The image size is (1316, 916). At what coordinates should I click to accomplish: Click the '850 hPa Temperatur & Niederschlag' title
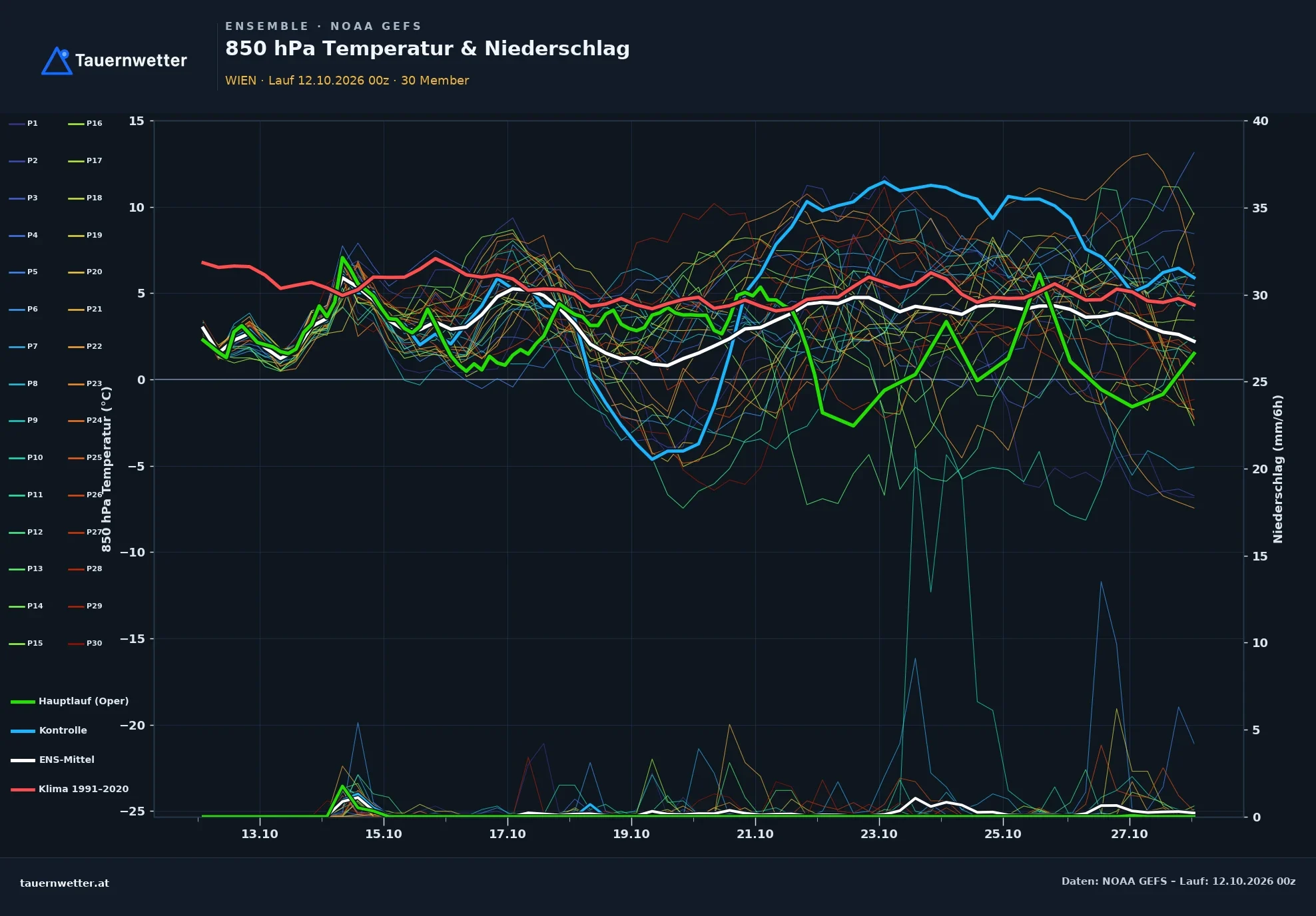pyautogui.click(x=427, y=49)
